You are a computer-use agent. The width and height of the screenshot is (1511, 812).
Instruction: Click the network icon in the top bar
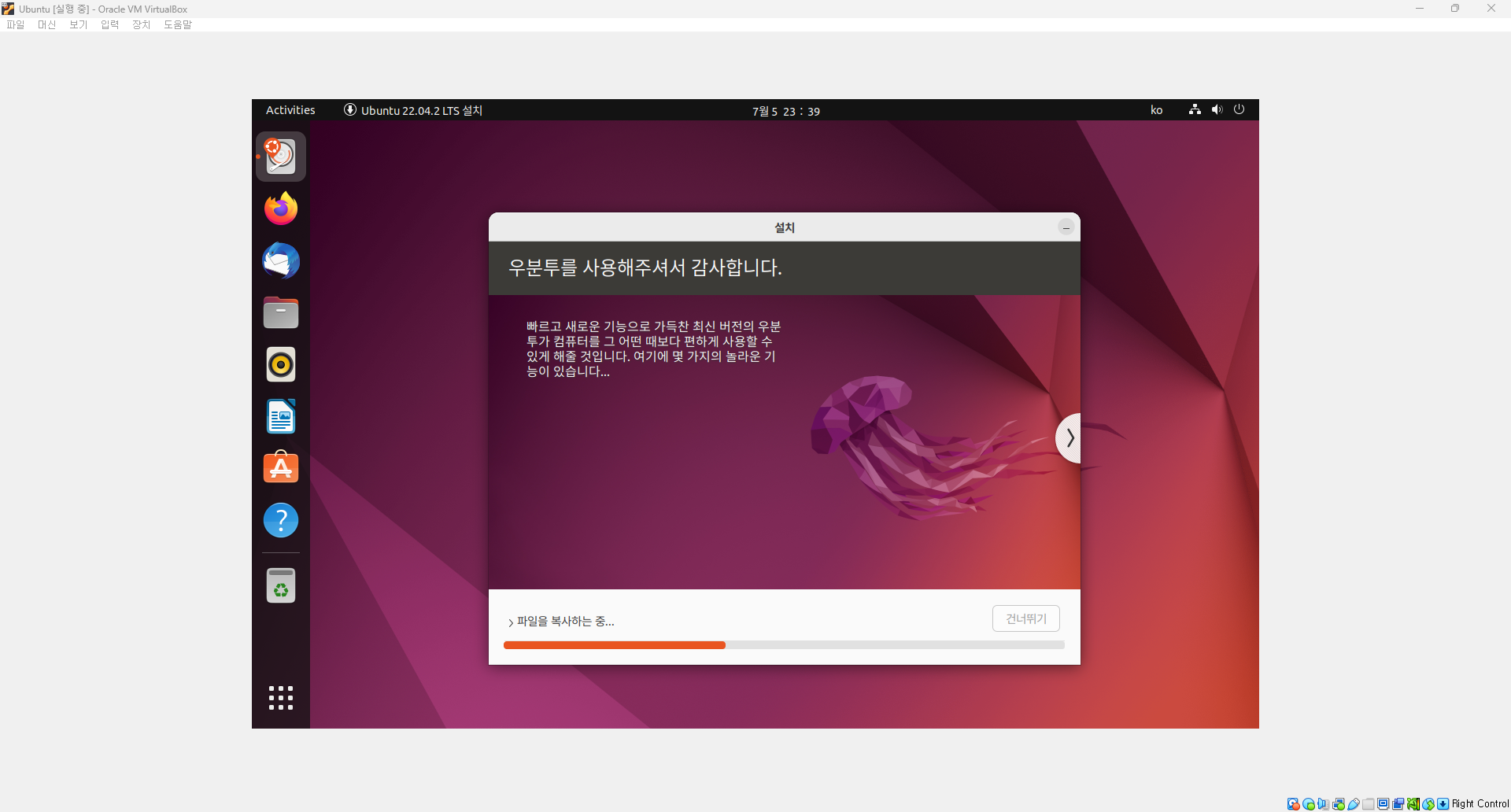[x=1195, y=109]
